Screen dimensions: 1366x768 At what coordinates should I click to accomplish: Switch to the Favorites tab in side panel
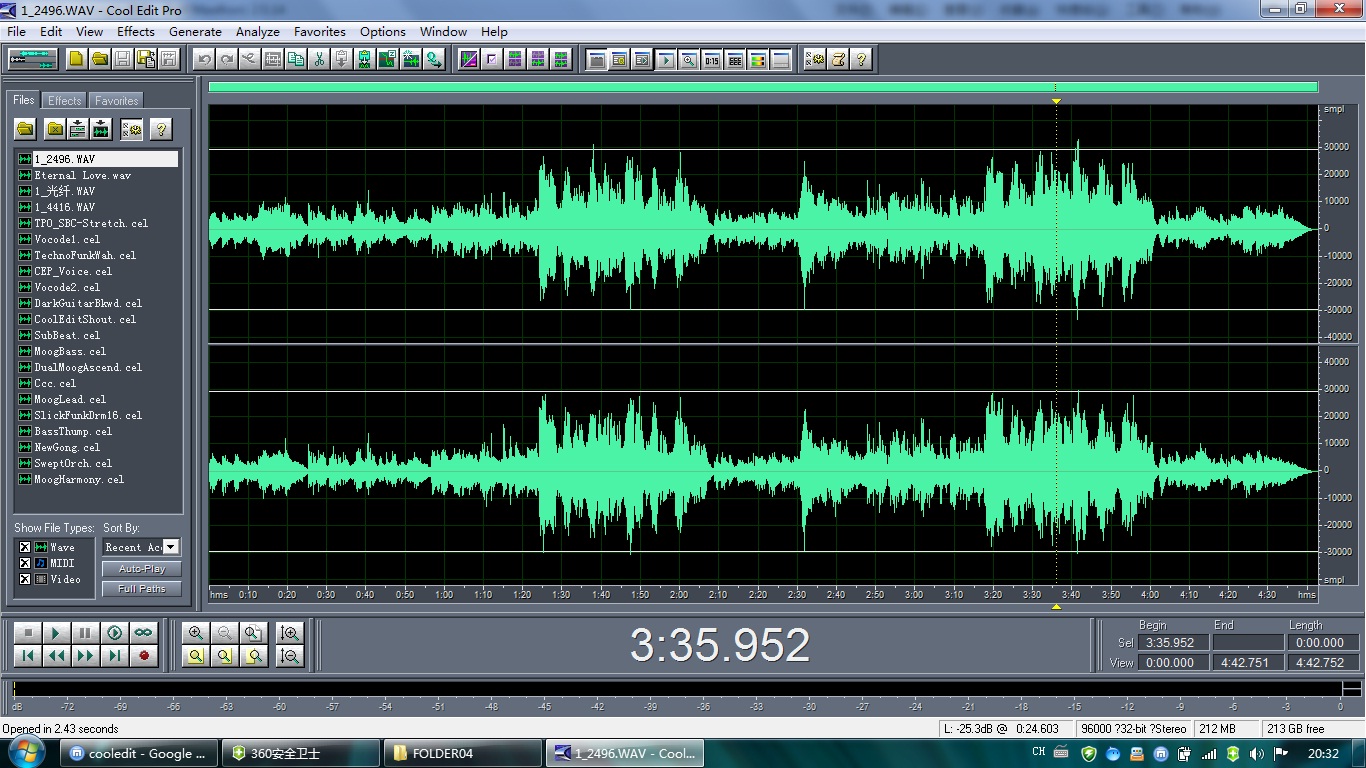[116, 100]
